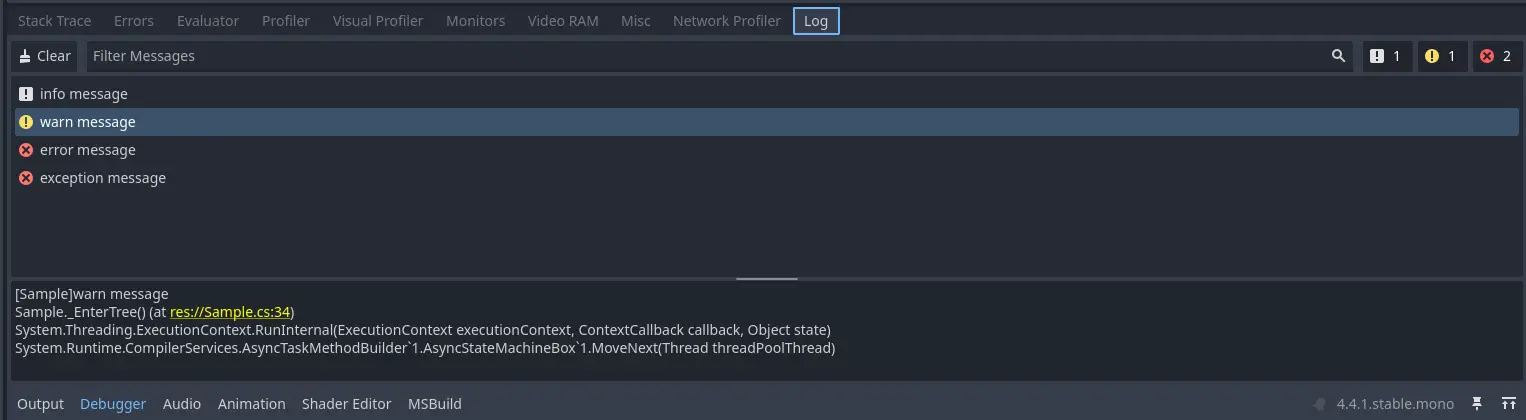The image size is (1526, 420).
Task: Open the Visual Profiler tab
Action: coord(378,21)
